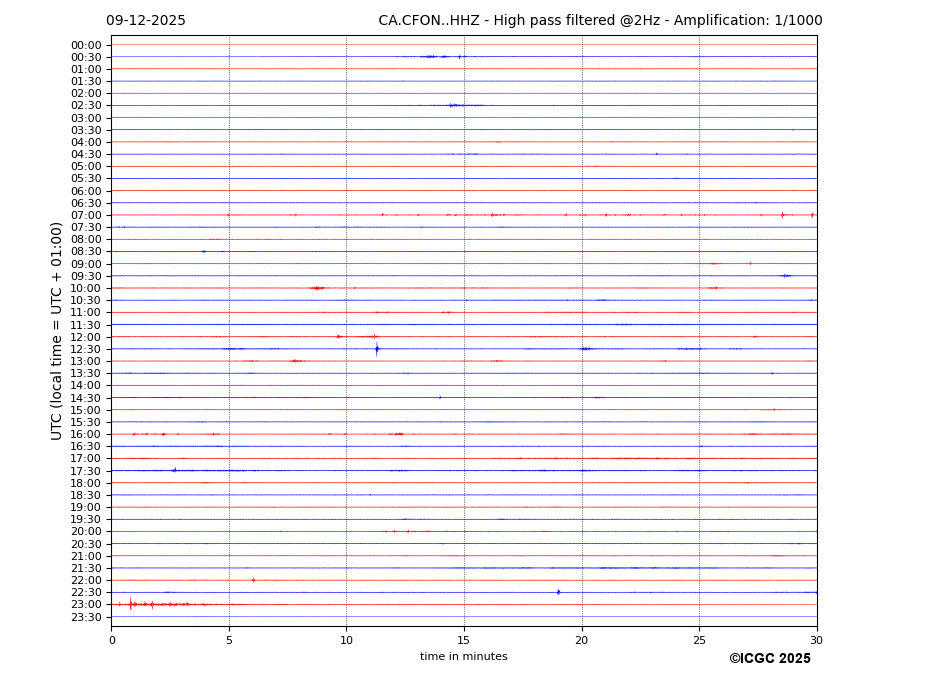Click the UTC local time y-axis label
Image resolution: width=927 pixels, height=696 pixels.
pyautogui.click(x=57, y=330)
